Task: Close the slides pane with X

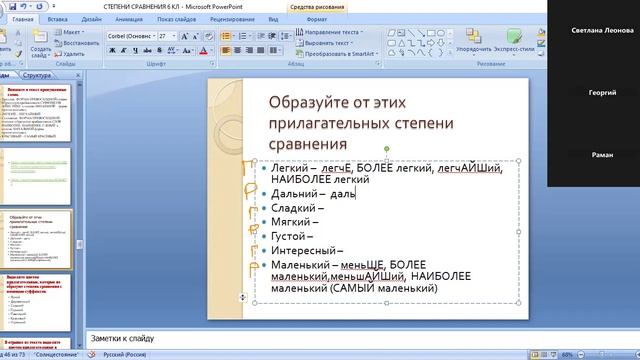Action: point(78,75)
